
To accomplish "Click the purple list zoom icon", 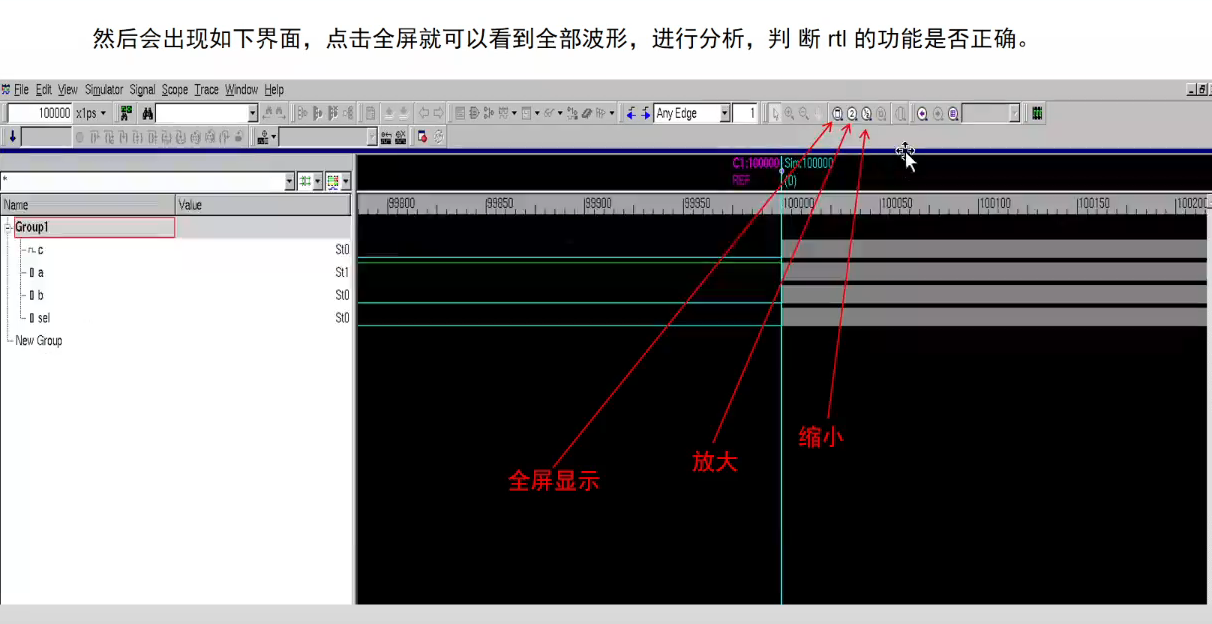I will point(953,114).
